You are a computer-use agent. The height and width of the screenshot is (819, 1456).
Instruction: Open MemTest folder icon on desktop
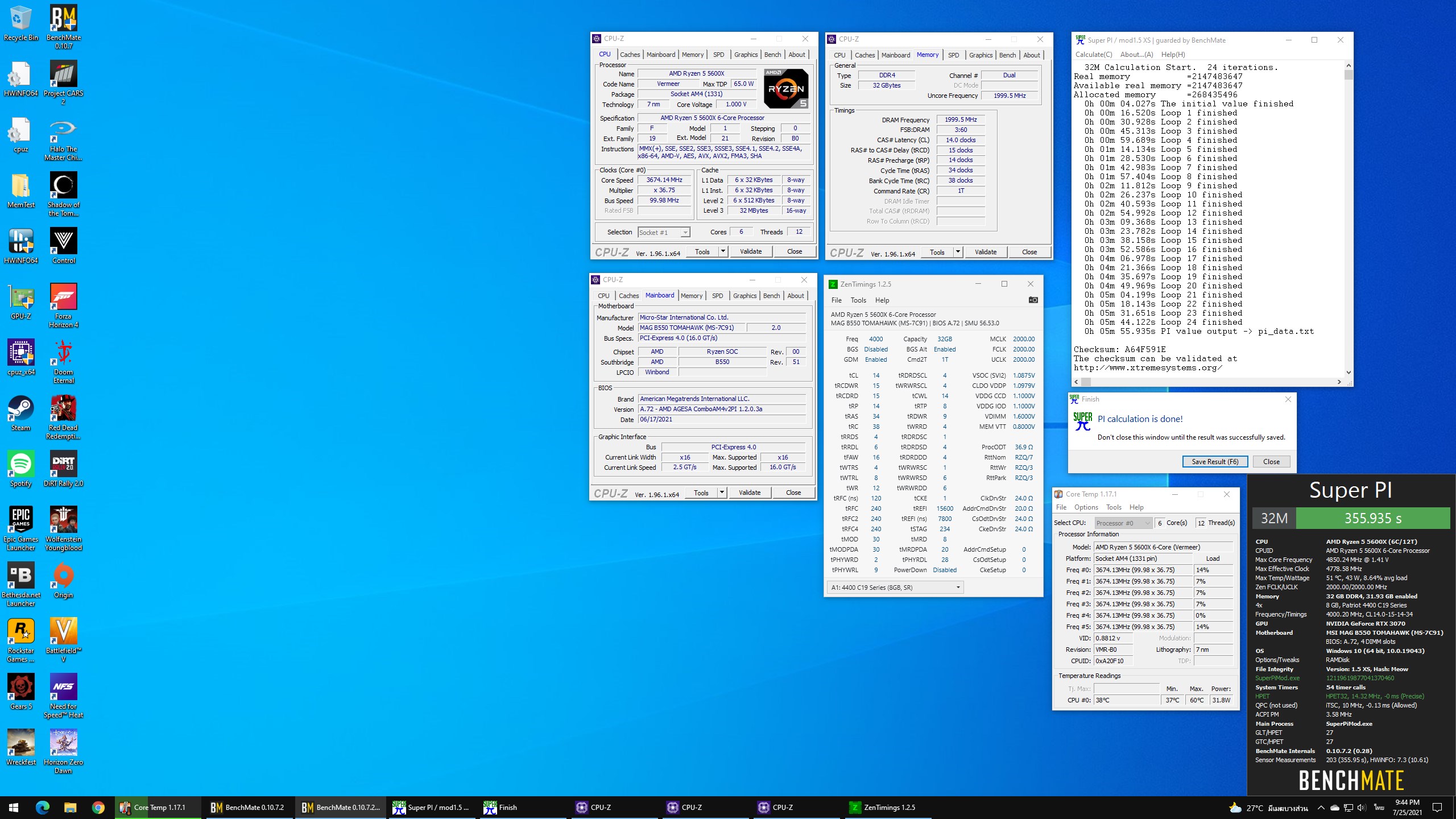21,191
